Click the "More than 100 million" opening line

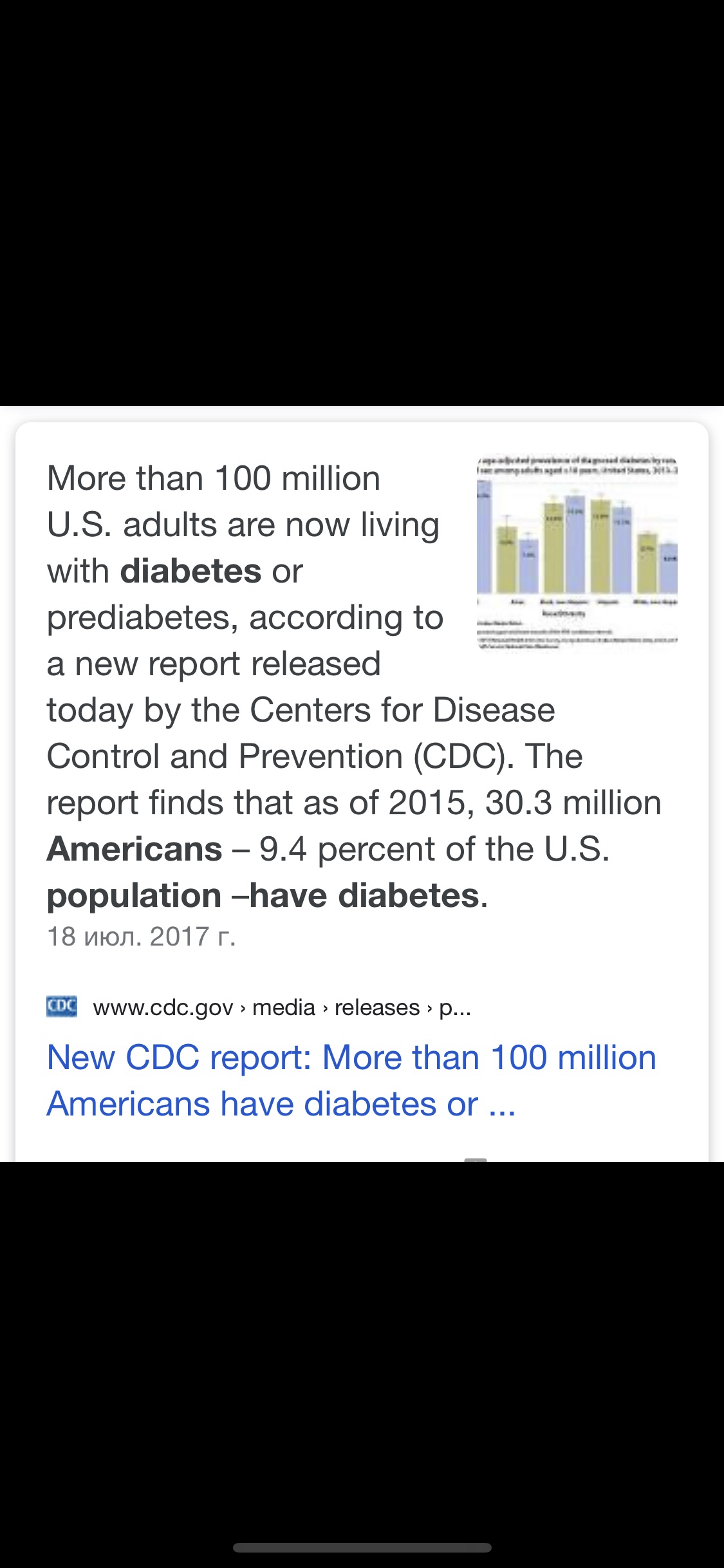click(x=214, y=479)
